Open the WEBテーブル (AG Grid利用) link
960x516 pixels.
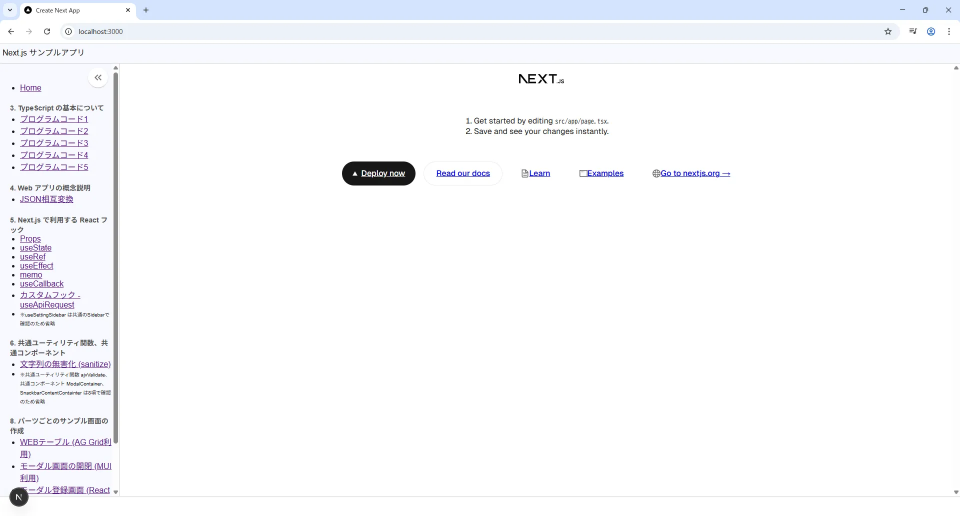coord(66,448)
